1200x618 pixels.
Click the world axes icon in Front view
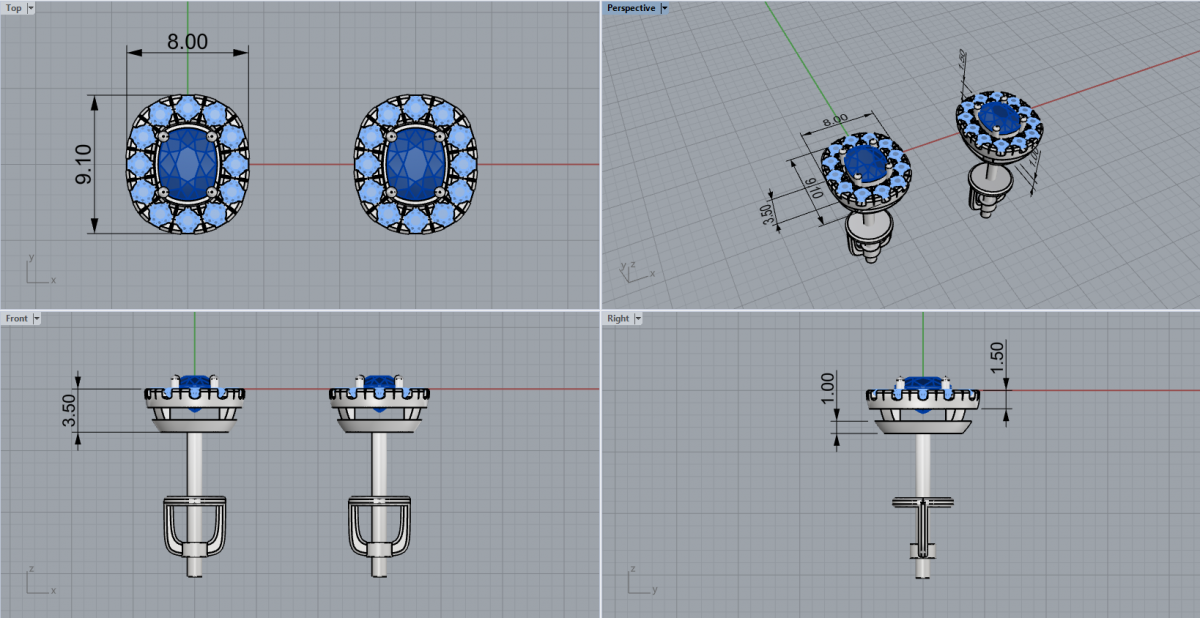[39, 580]
